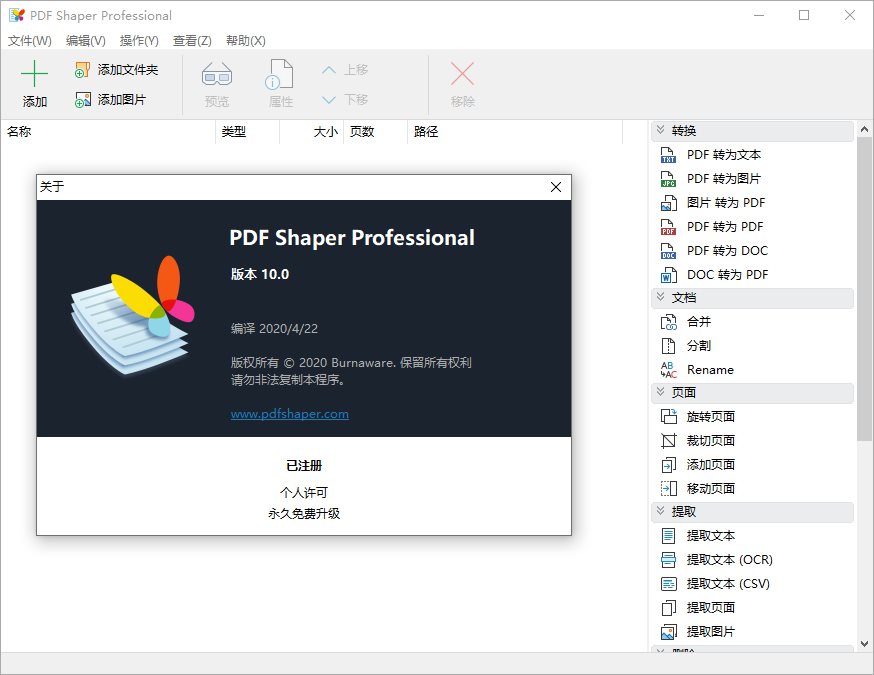
Task: Click the 下移 down arrow icon
Action: [x=329, y=100]
